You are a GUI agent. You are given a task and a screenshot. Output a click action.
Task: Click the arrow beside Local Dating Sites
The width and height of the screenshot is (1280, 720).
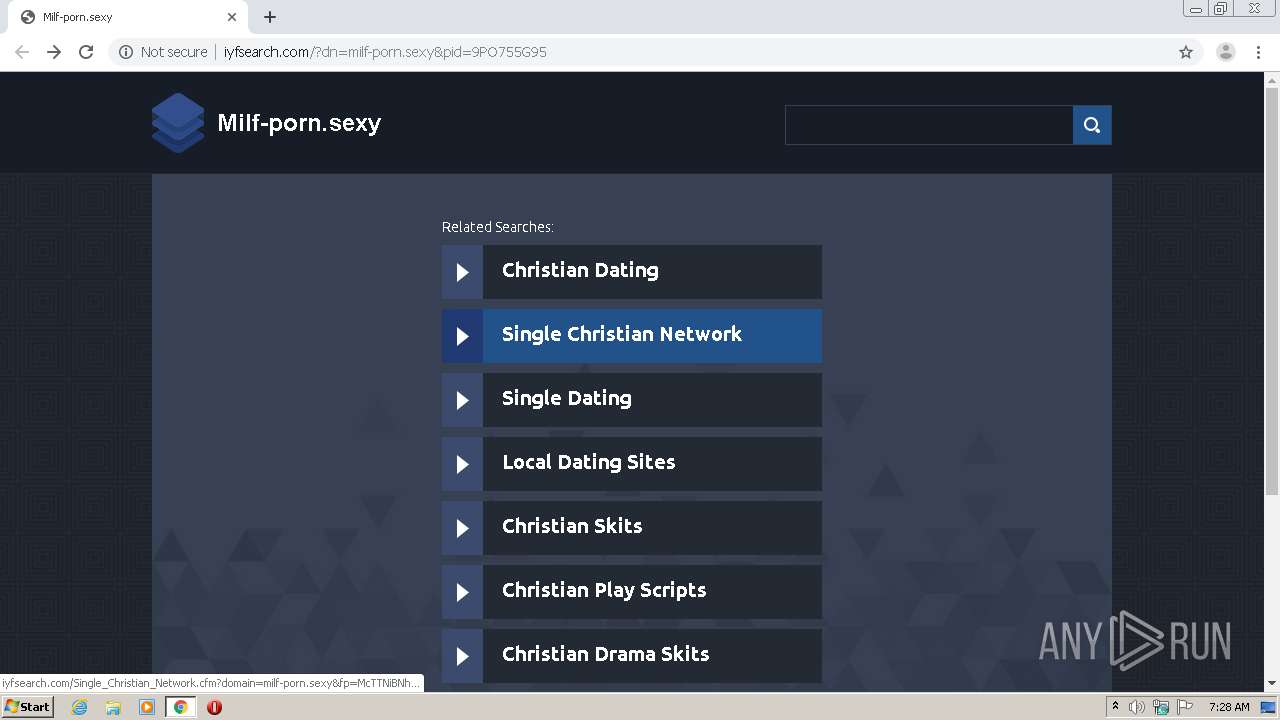pos(462,464)
